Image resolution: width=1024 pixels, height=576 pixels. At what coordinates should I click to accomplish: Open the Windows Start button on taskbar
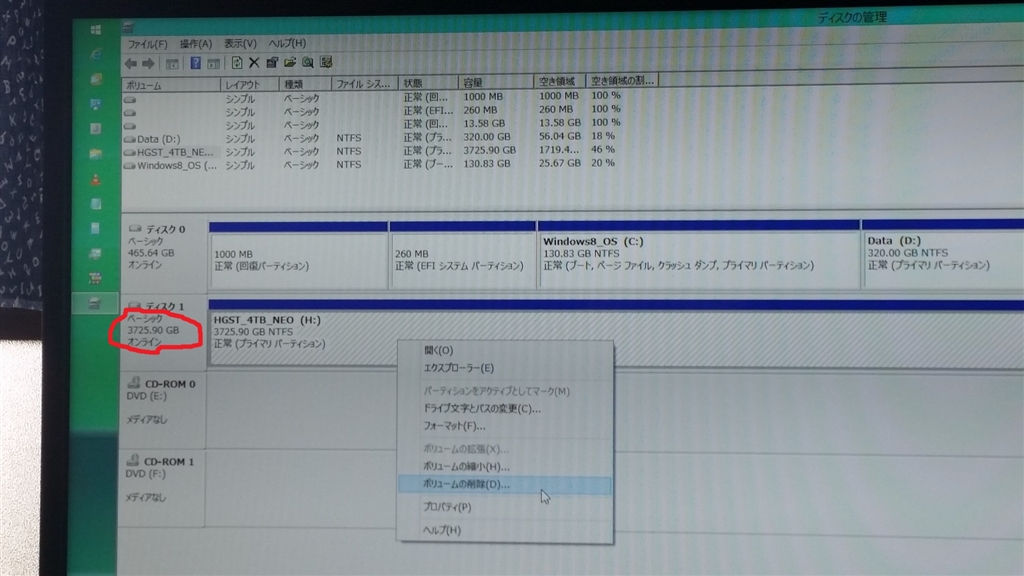95,29
